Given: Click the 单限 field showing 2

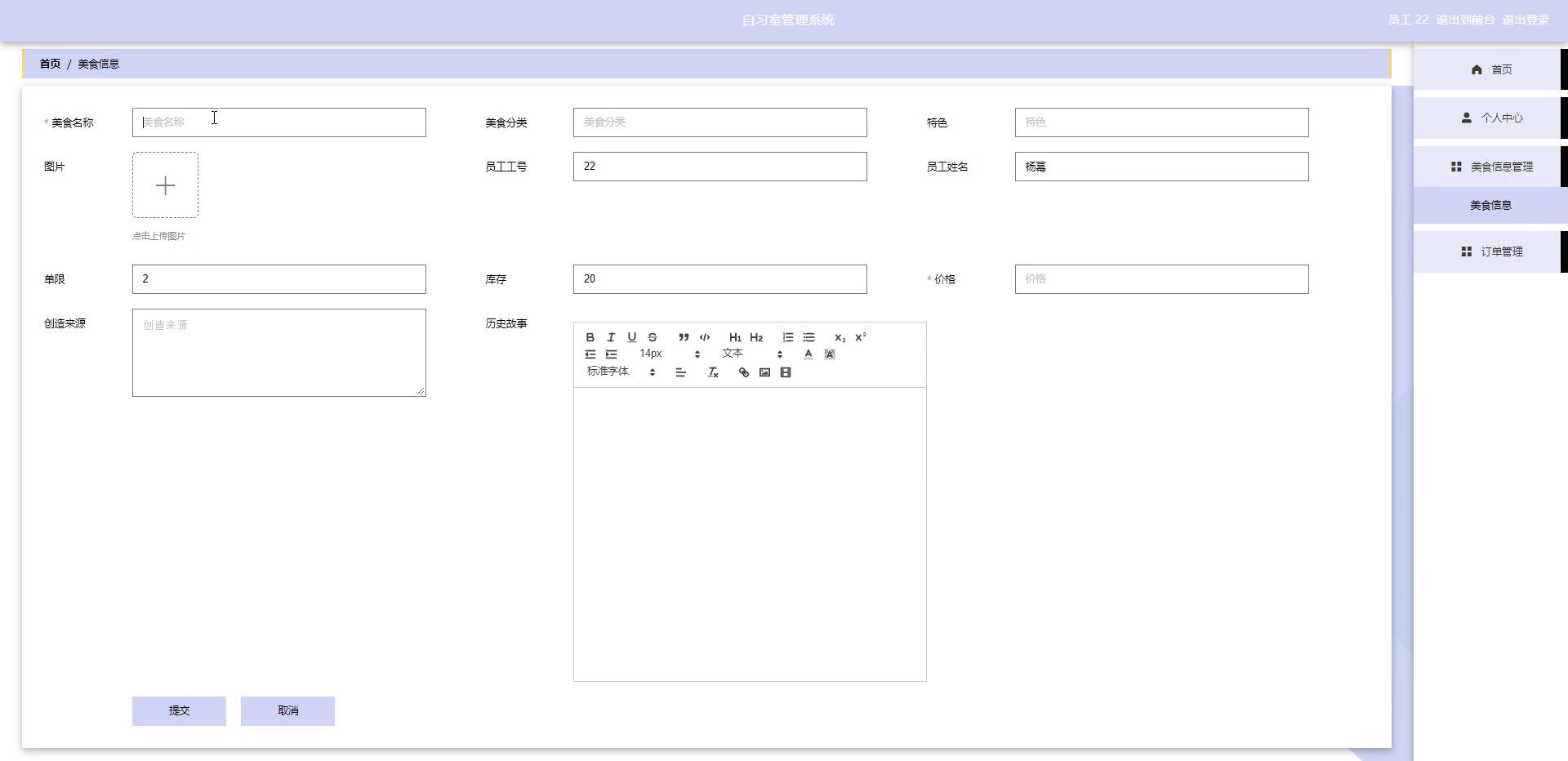Looking at the screenshot, I should (279, 279).
